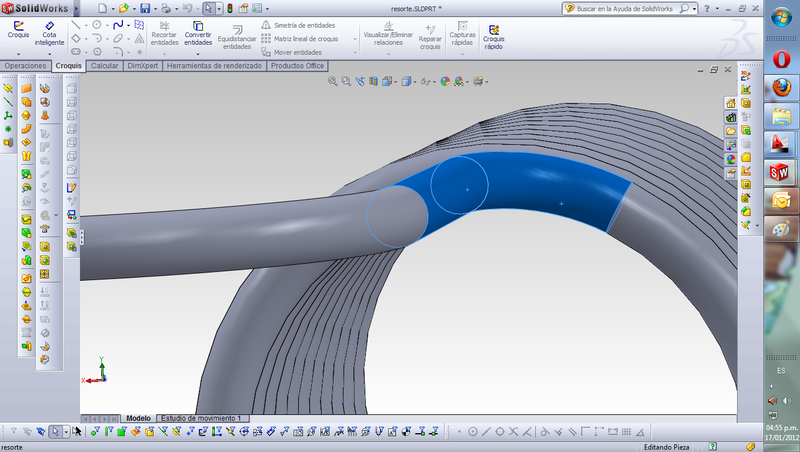Click the home icon in task pane
Image resolution: width=800 pixels, height=452 pixels.
click(x=731, y=104)
